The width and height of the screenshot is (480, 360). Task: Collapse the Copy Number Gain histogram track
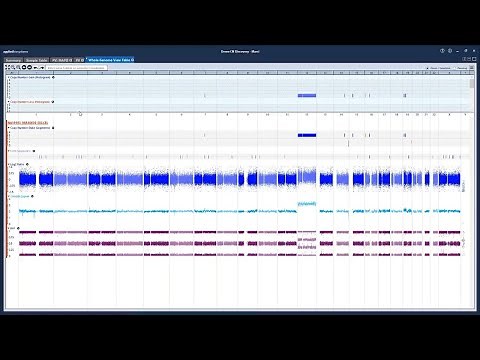click(9, 77)
